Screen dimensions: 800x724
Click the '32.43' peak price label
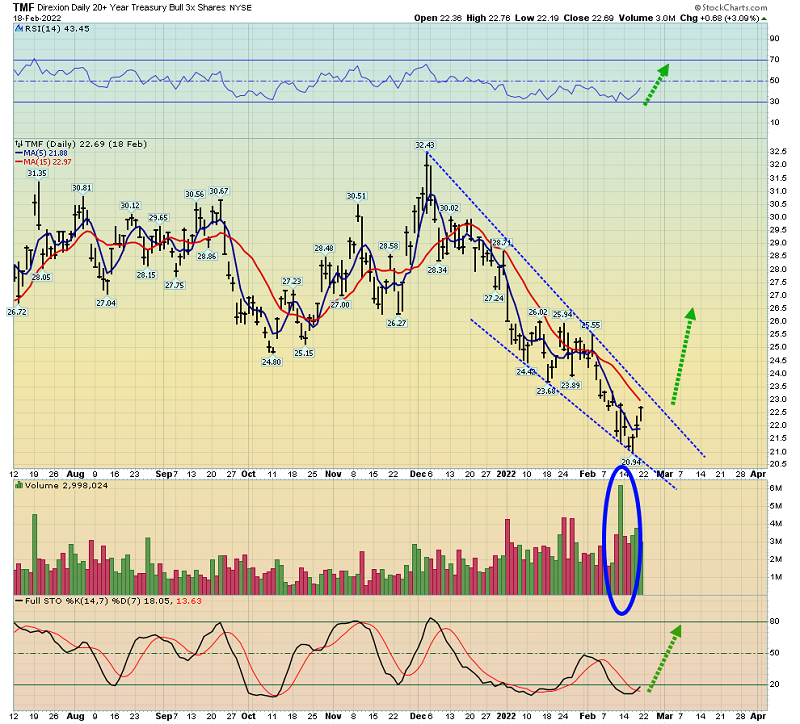pos(424,145)
